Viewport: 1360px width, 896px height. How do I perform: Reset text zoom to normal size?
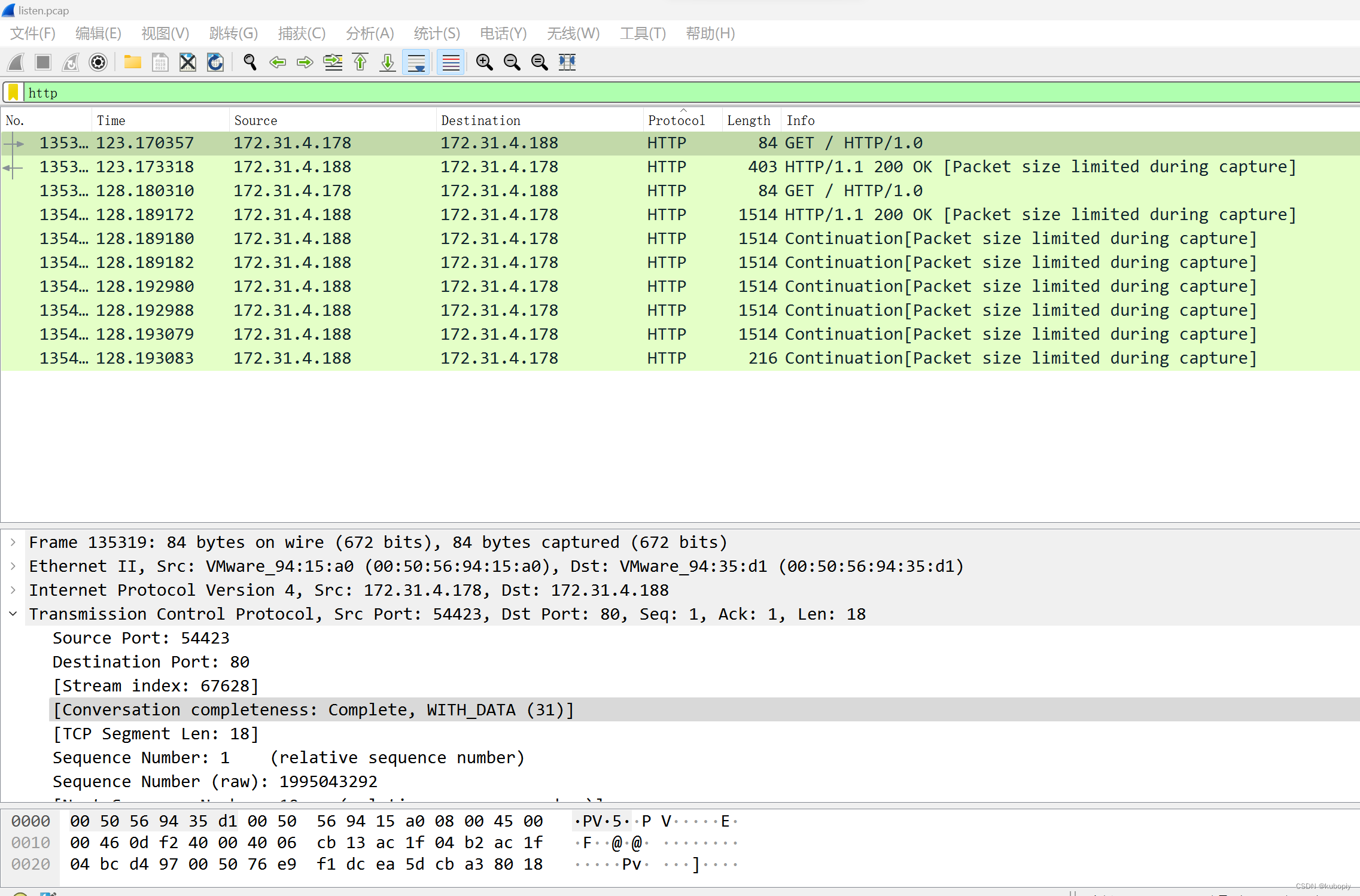pos(539,62)
